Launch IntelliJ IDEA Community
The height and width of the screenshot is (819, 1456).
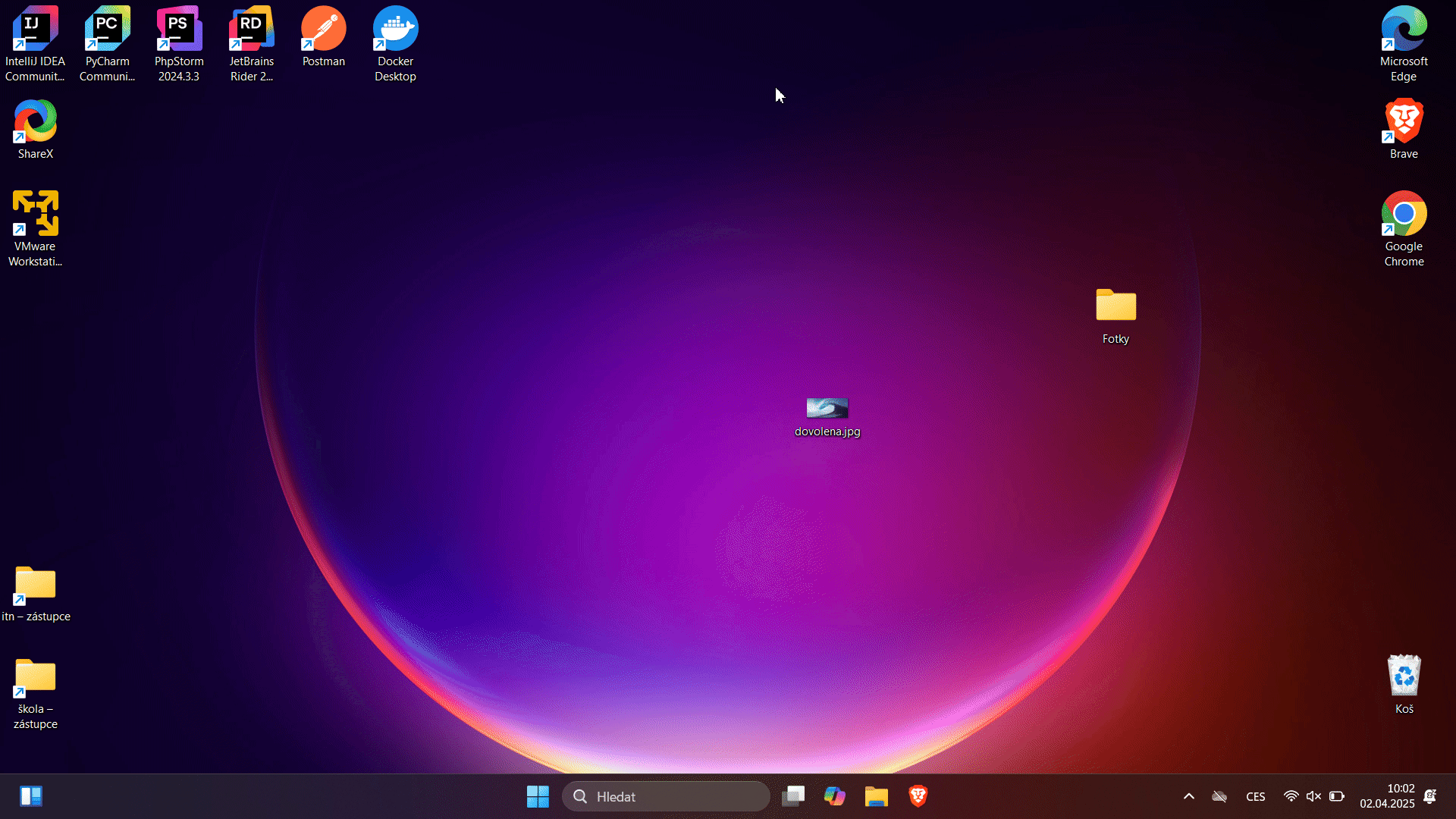point(35,27)
